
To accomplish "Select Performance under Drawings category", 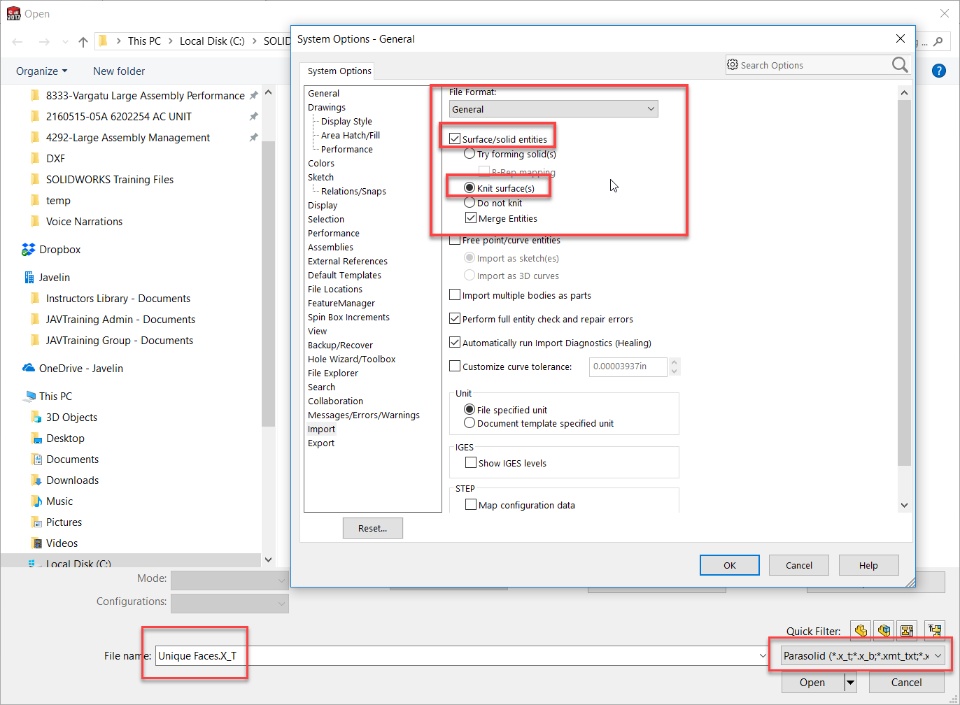I will pos(347,149).
